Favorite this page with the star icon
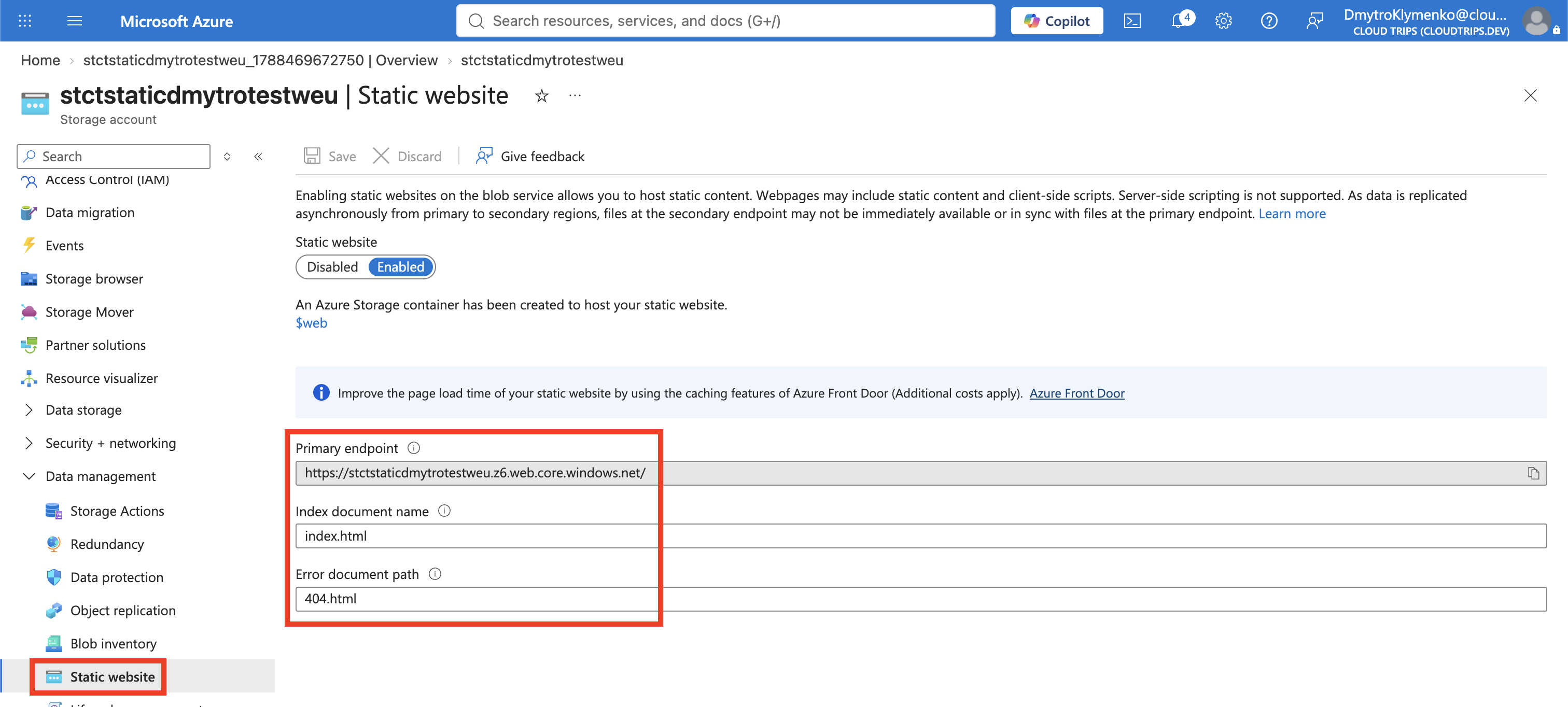The width and height of the screenshot is (1568, 707). coord(542,95)
